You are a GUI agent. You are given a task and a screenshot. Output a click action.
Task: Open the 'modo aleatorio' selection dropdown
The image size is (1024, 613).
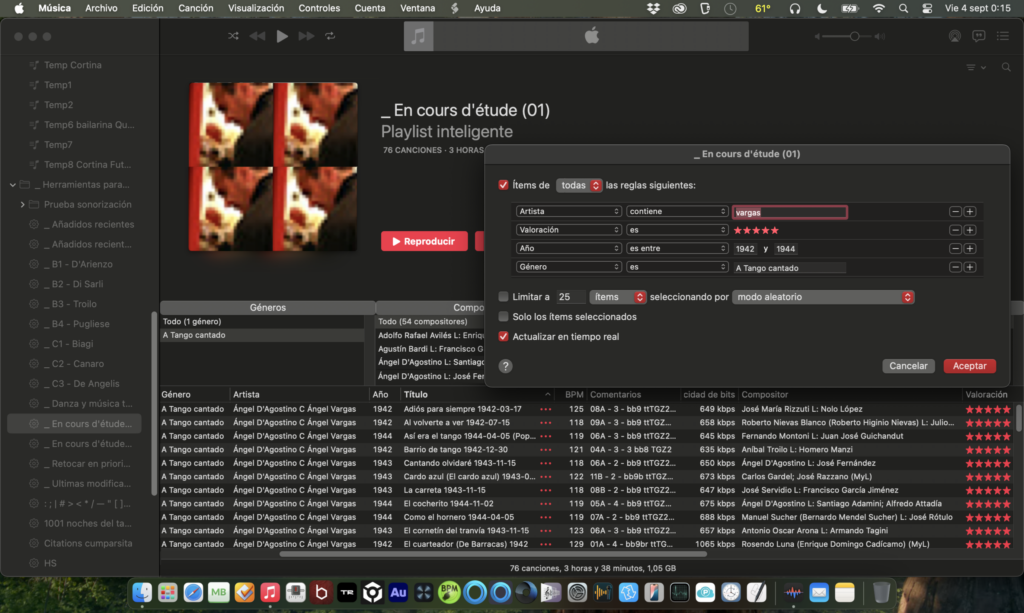point(823,297)
